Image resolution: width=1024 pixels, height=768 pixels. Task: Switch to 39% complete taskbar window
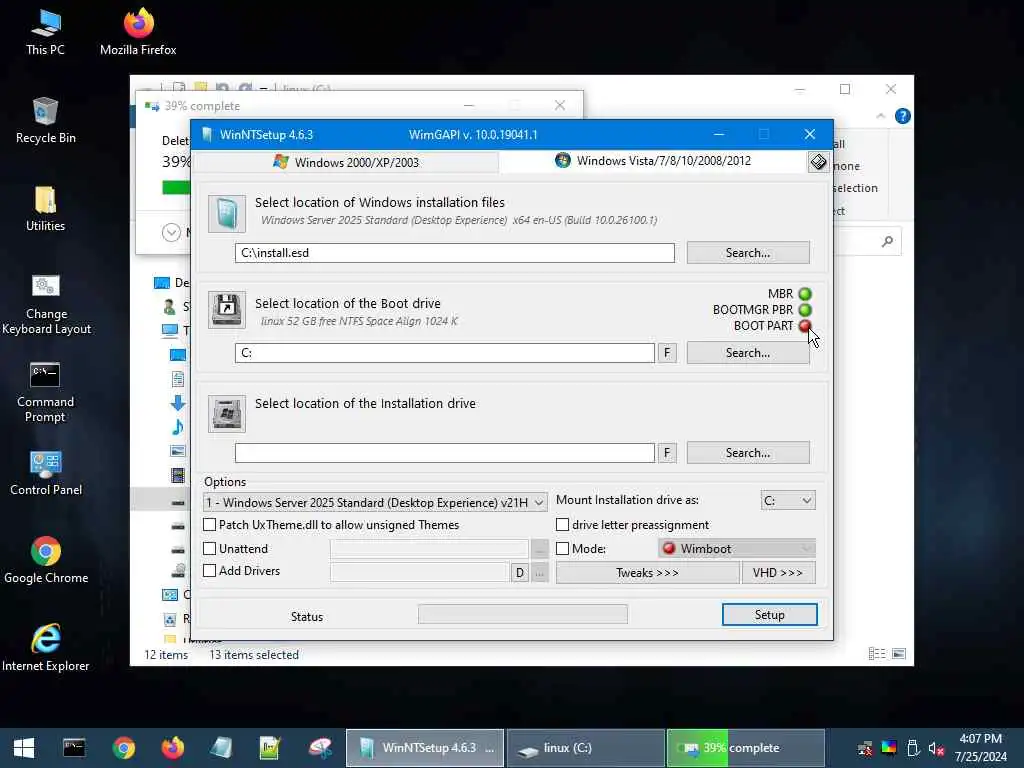pos(746,748)
